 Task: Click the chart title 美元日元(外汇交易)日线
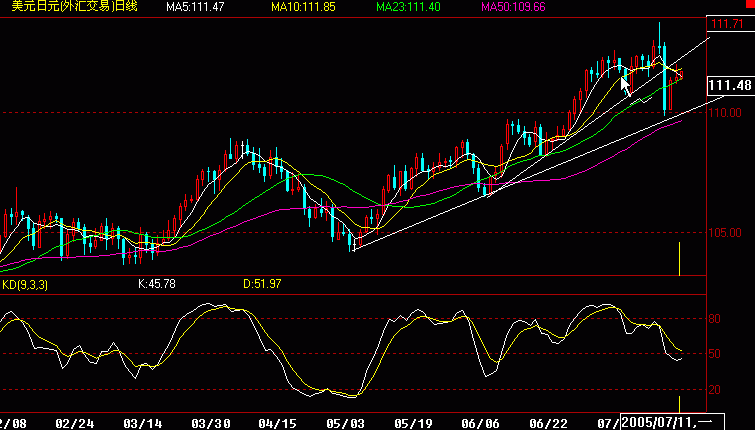pyautogui.click(x=75, y=6)
